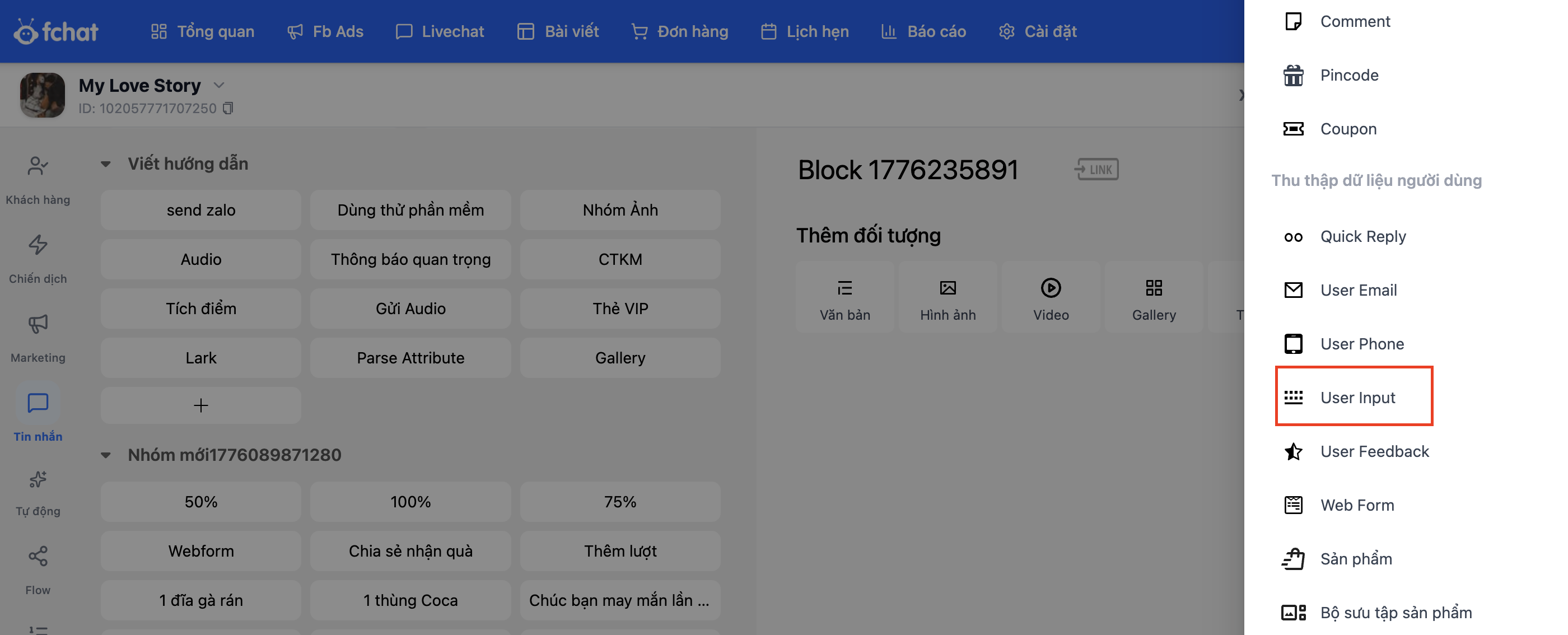The image size is (1568, 635).
Task: Open the Livechat menu
Action: pyautogui.click(x=440, y=31)
